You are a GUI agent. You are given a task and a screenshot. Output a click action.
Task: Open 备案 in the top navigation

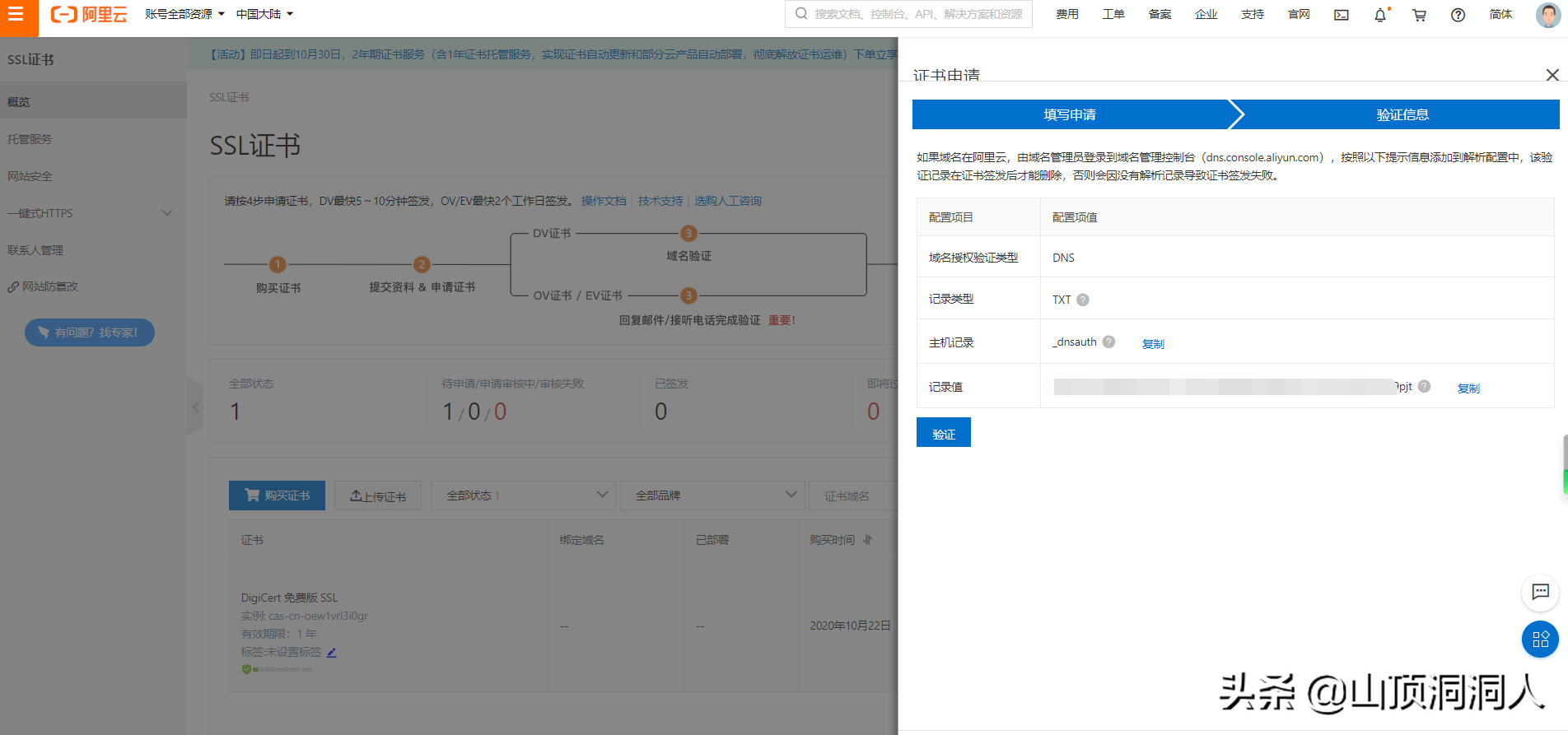coord(1160,14)
